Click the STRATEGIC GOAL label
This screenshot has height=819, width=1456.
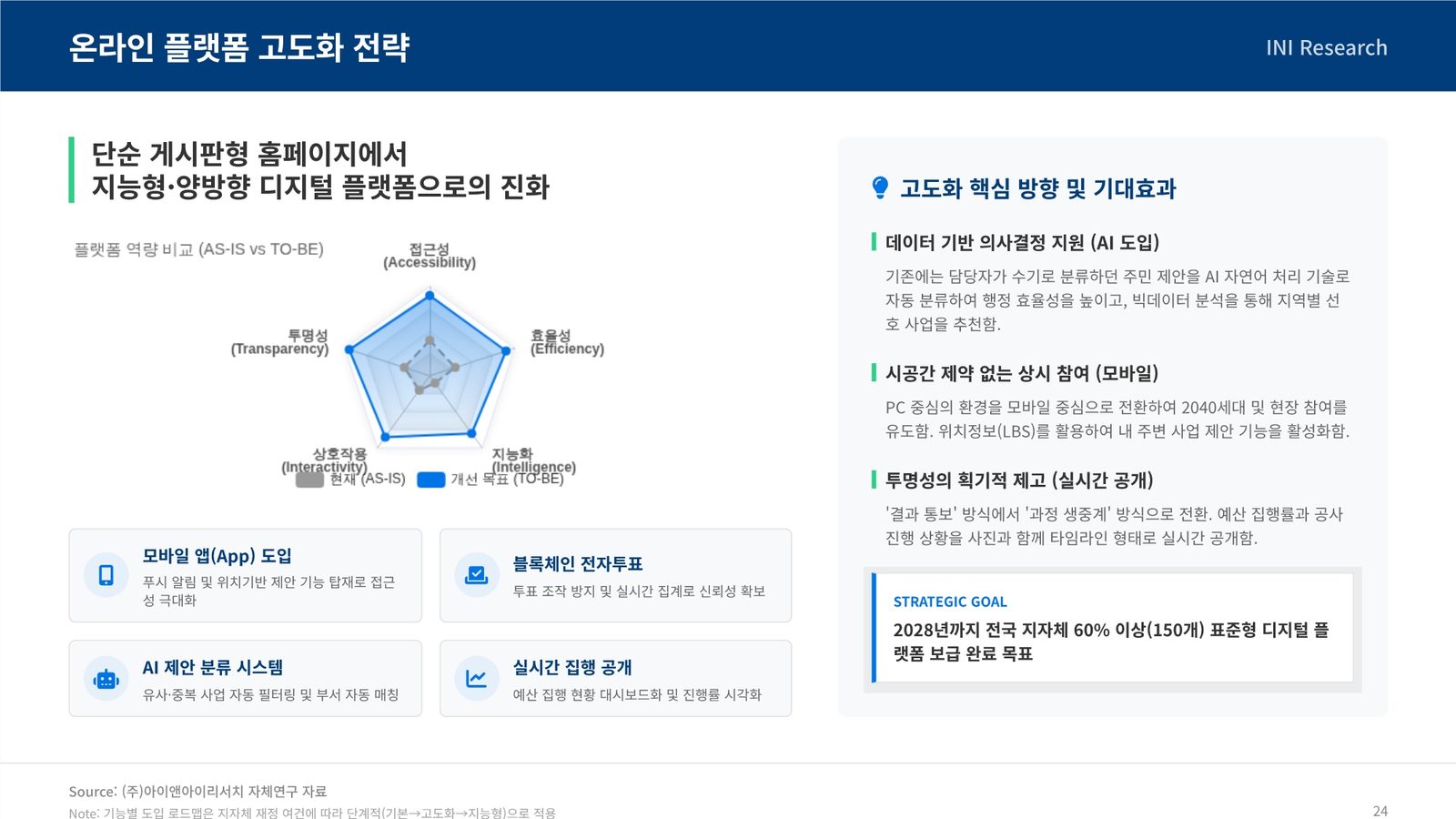(950, 602)
